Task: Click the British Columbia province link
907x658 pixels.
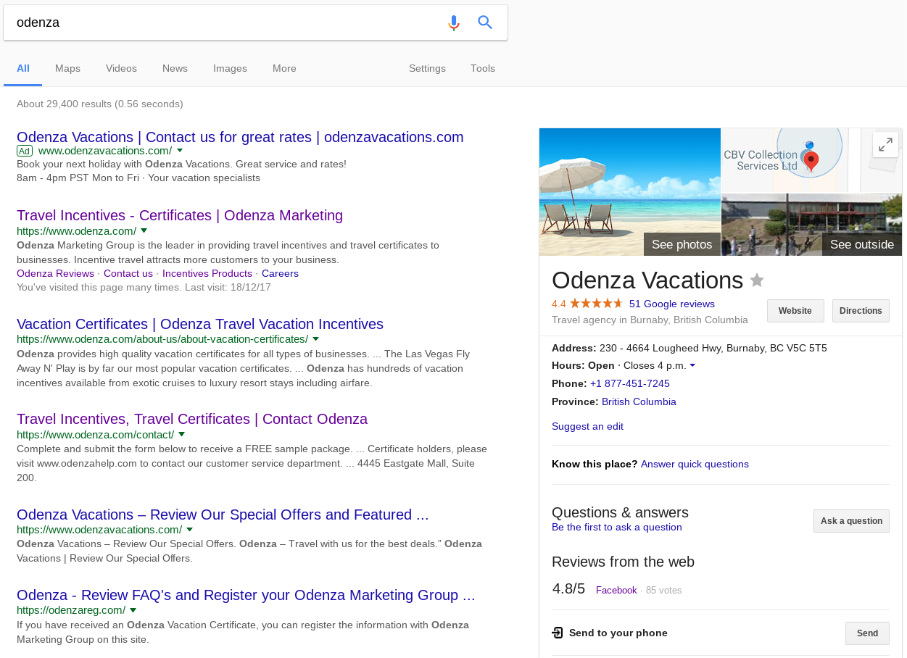Action: click(639, 401)
